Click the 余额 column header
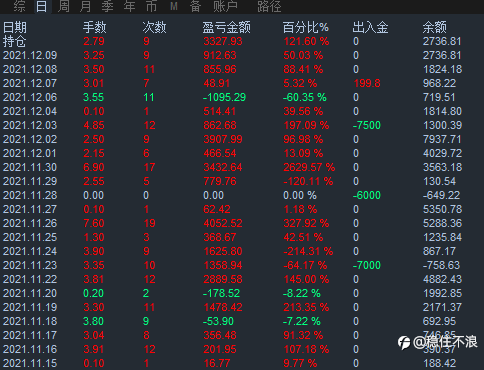484x370 pixels. click(434, 27)
